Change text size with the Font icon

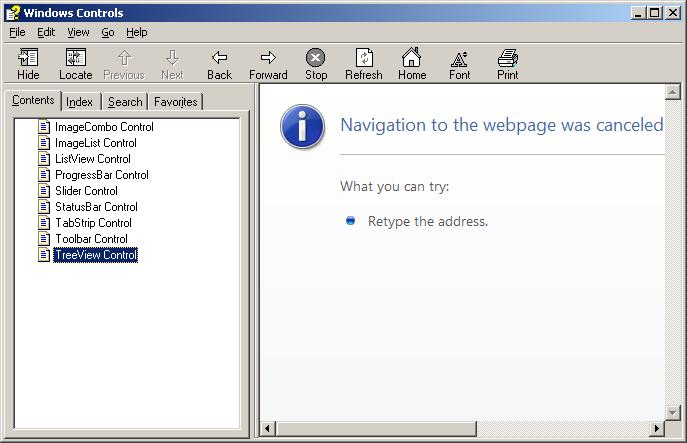pos(459,59)
